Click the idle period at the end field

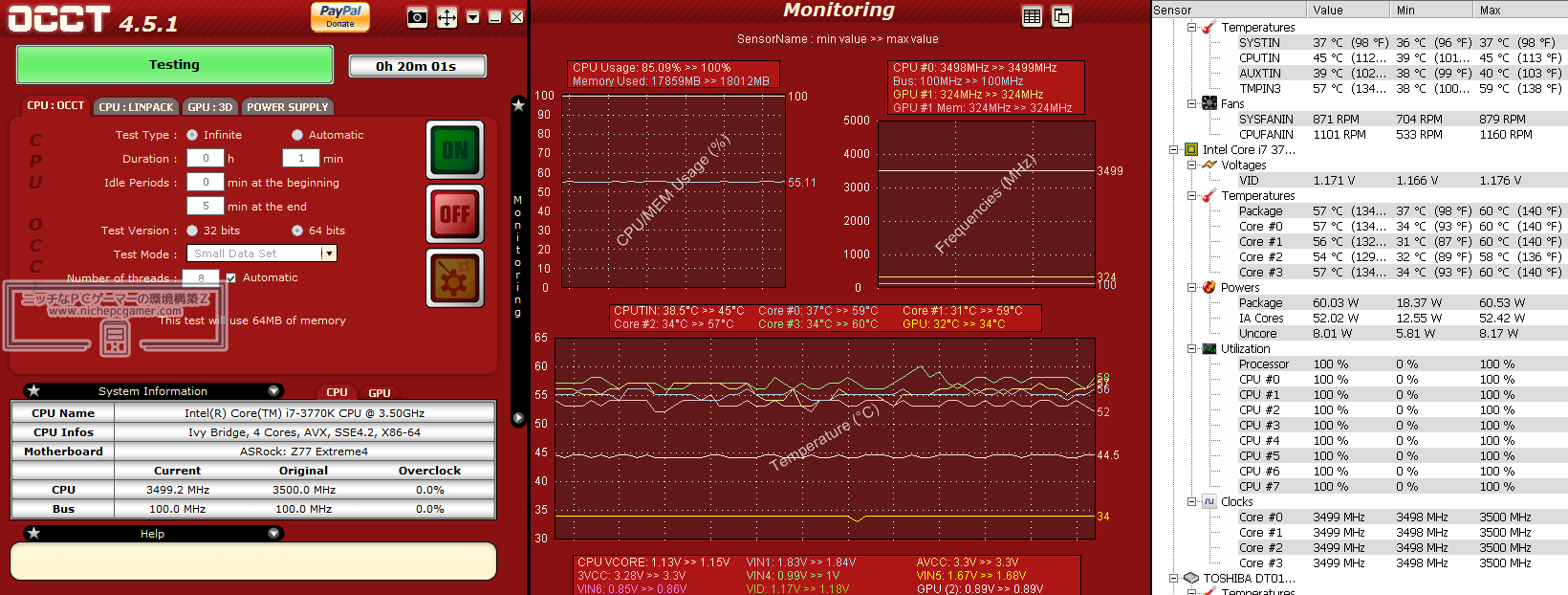pyautogui.click(x=206, y=206)
